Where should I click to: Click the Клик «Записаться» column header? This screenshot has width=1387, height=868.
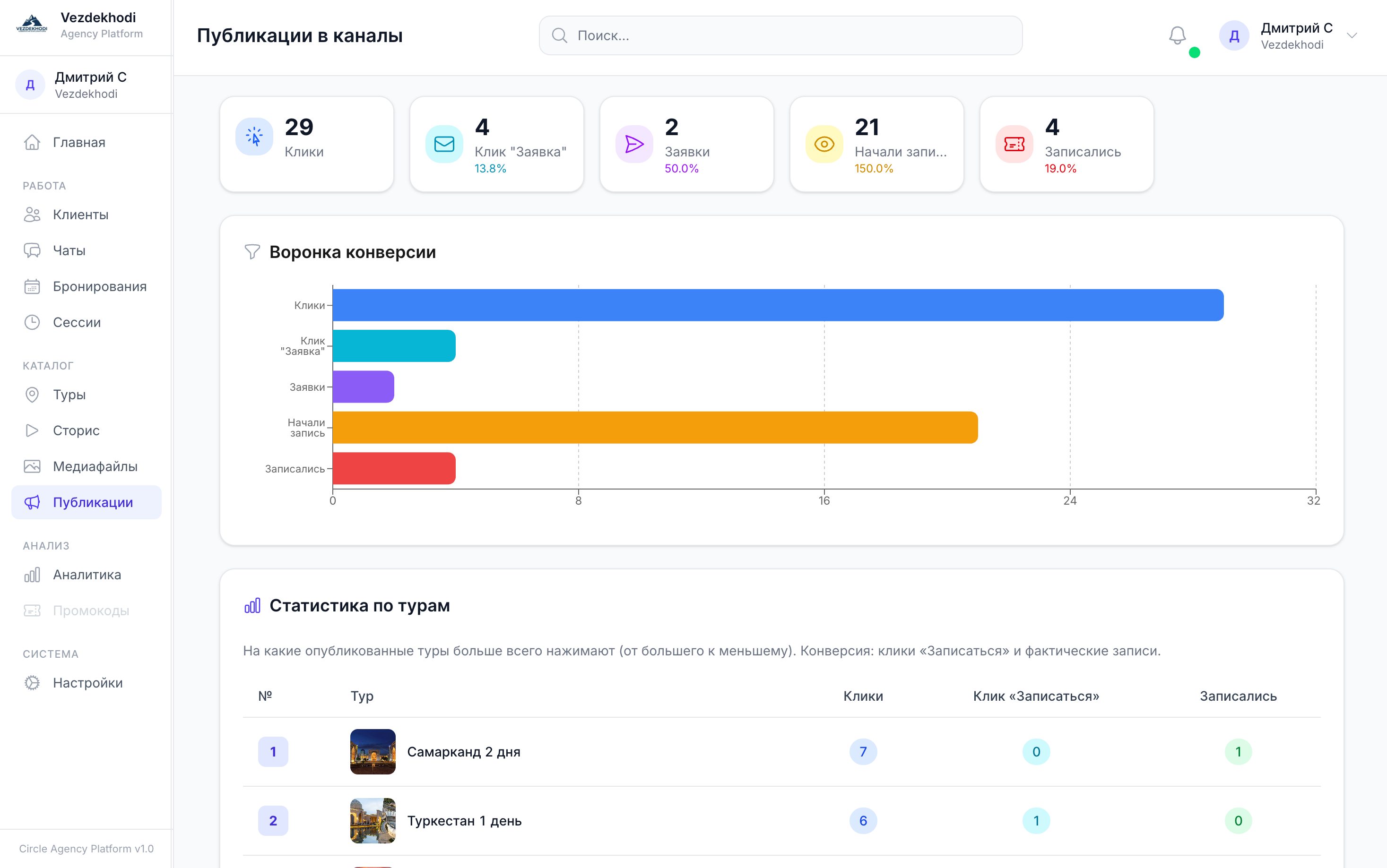(1036, 696)
